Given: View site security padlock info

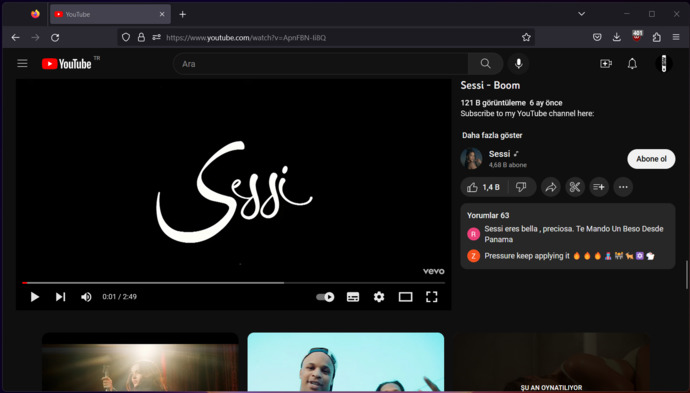Looking at the screenshot, I should point(141,38).
